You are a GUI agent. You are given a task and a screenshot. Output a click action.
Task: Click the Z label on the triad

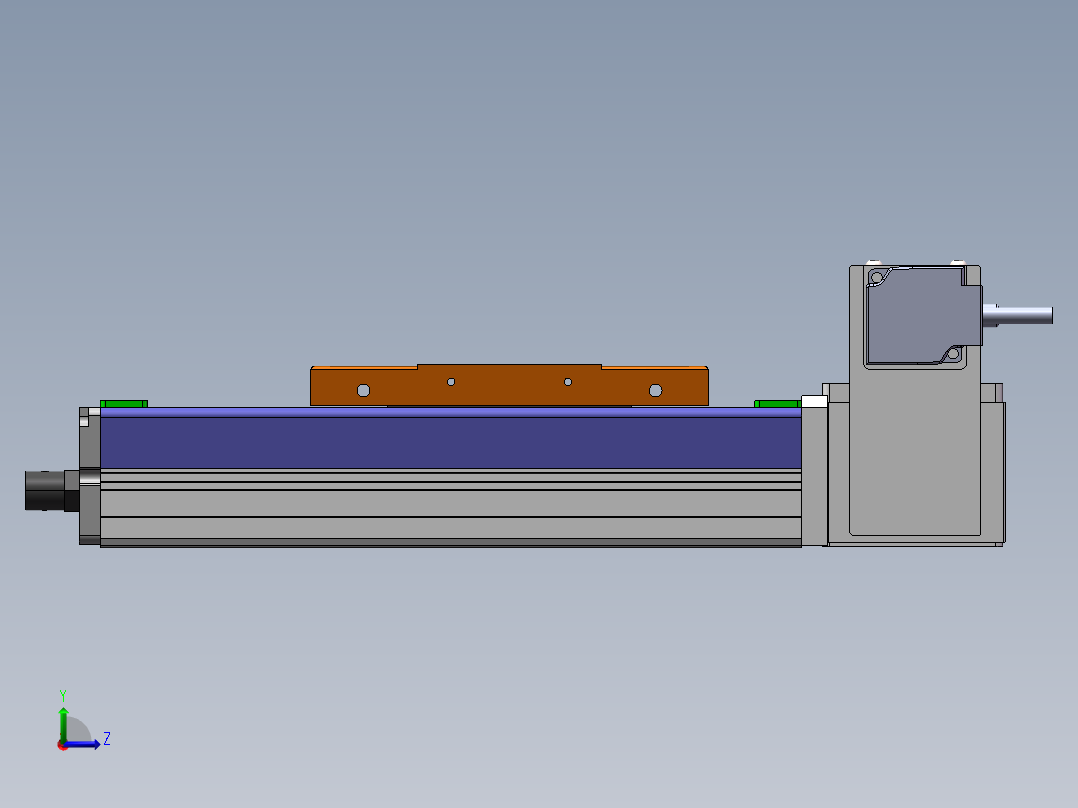[107, 739]
